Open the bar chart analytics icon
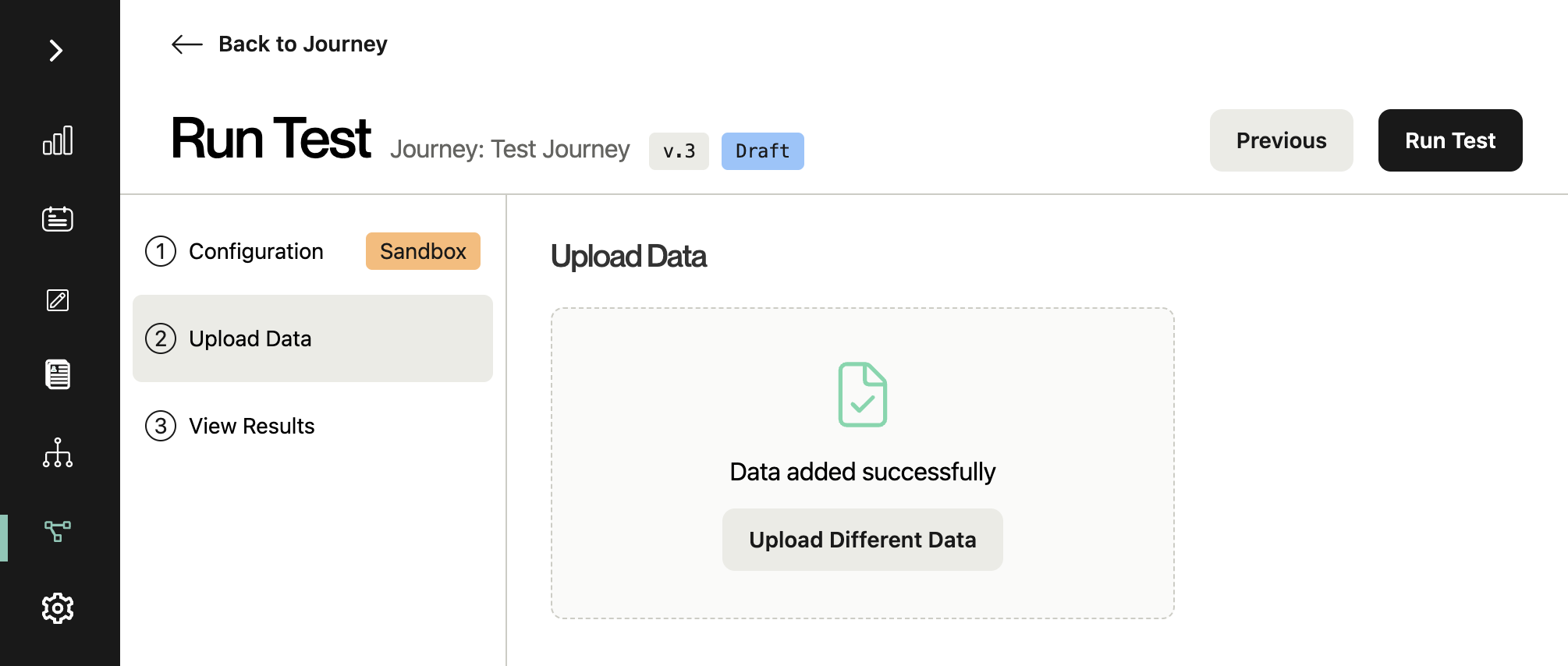Viewport: 1568px width, 666px height. point(58,140)
